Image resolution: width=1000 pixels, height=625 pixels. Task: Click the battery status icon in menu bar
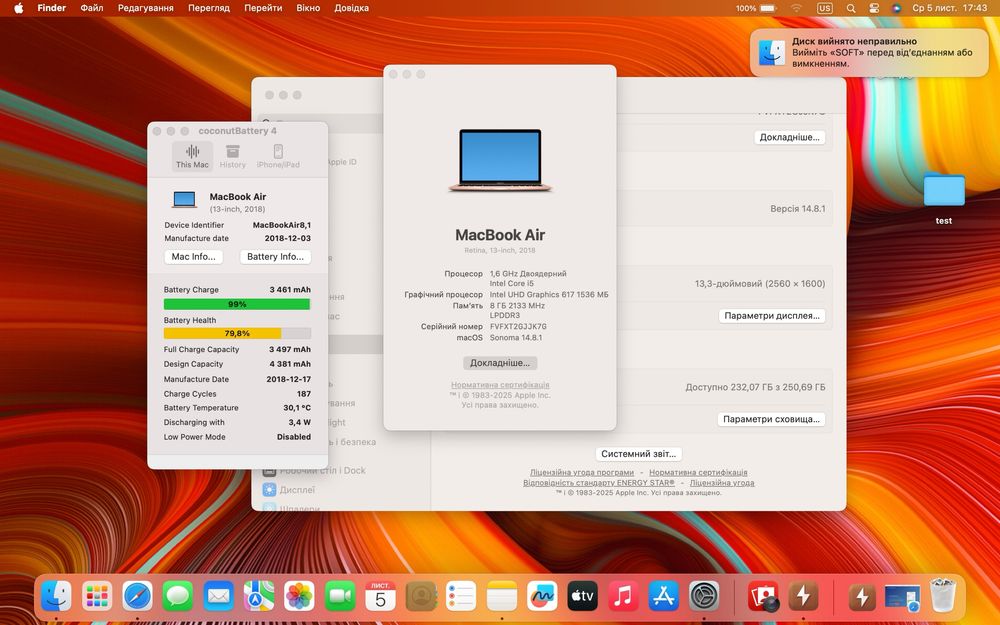[x=768, y=8]
